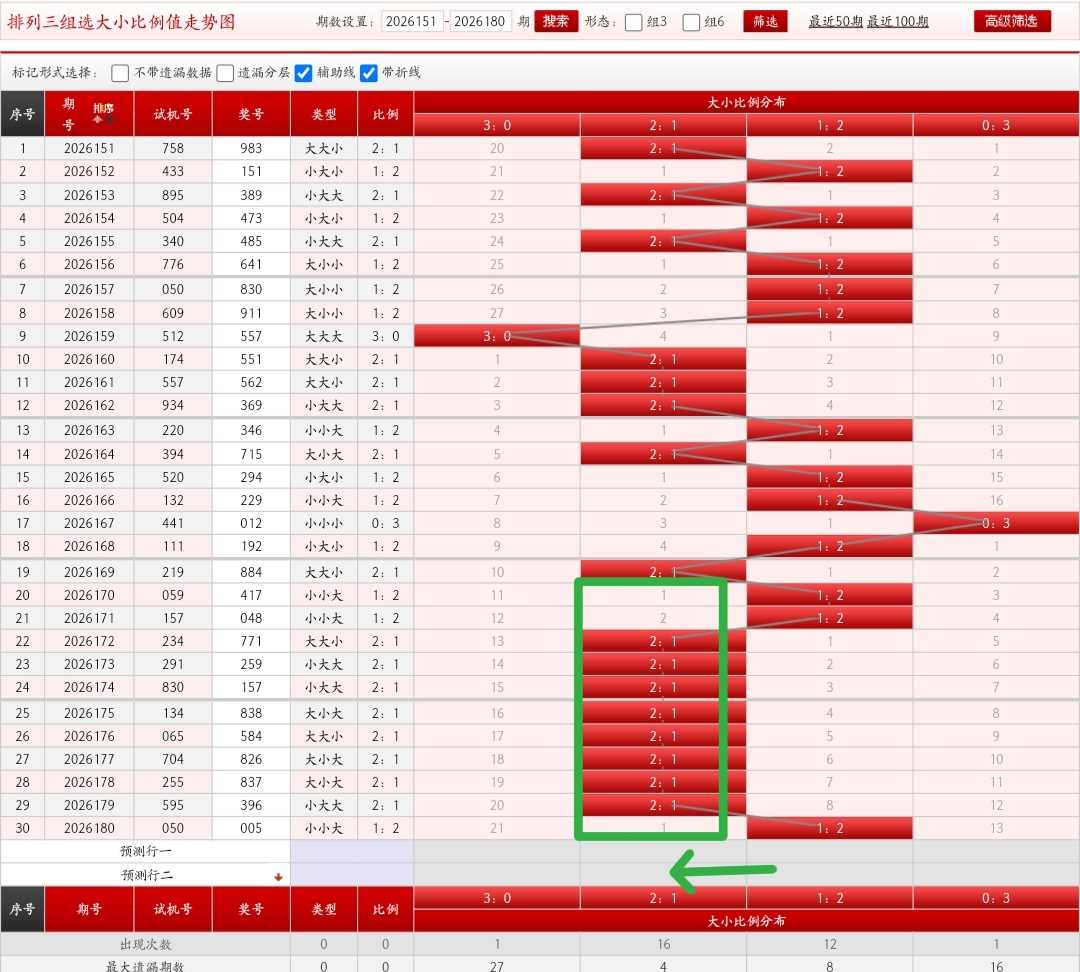Click the 预测行一 cell under 2:1 column
The width and height of the screenshot is (1080, 972).
pyautogui.click(x=663, y=851)
